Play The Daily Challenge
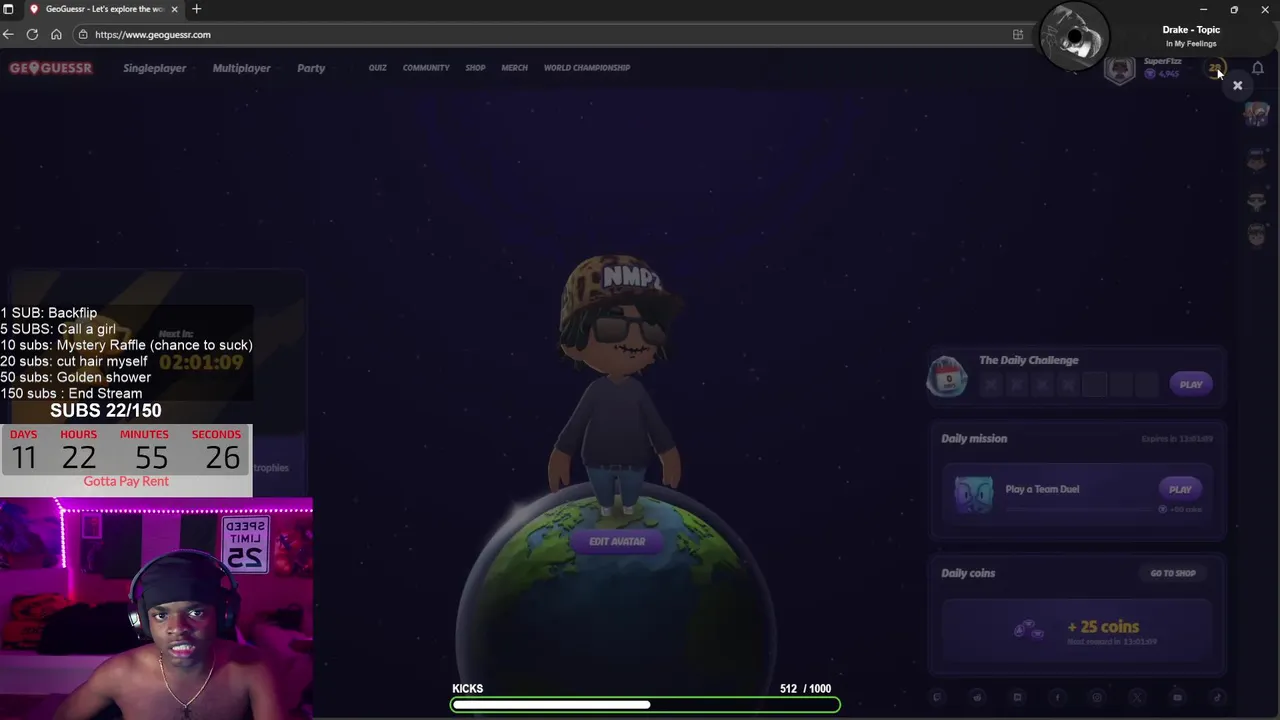 click(x=1190, y=385)
